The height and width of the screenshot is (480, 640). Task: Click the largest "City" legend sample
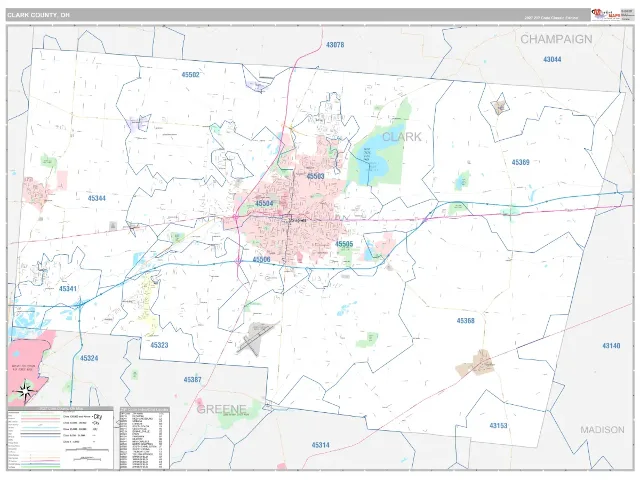(98, 417)
